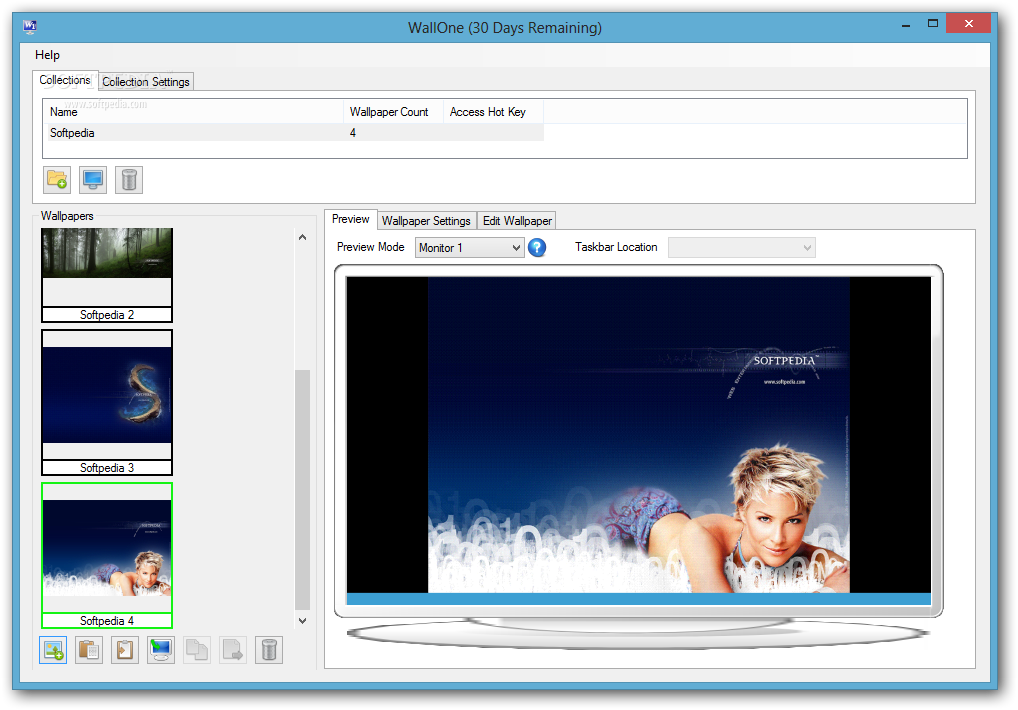Open the Preview Mode Monitor 1 dropdown
This screenshot has height=710, width=1018.
pos(469,247)
